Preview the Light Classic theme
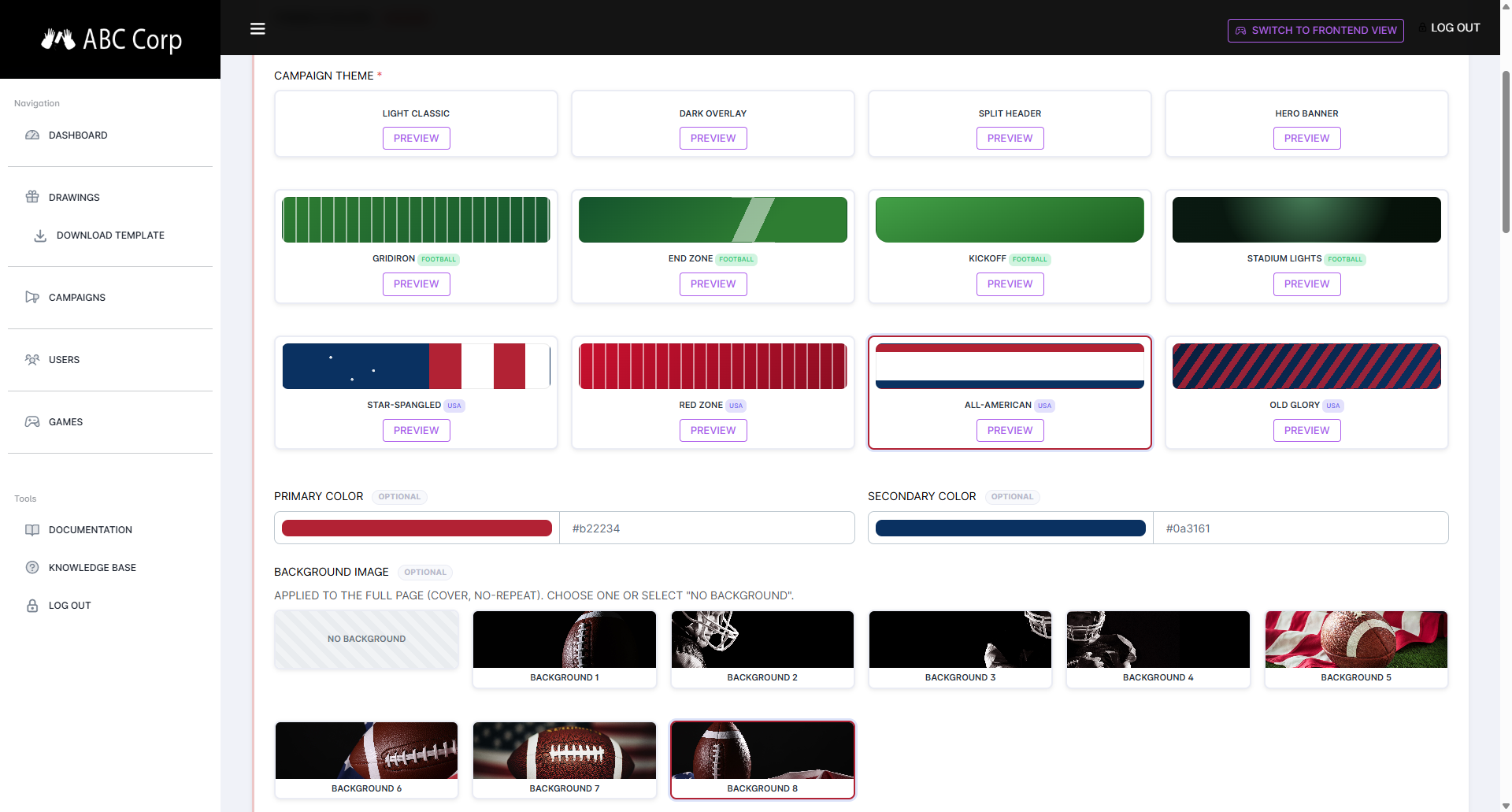 [416, 138]
